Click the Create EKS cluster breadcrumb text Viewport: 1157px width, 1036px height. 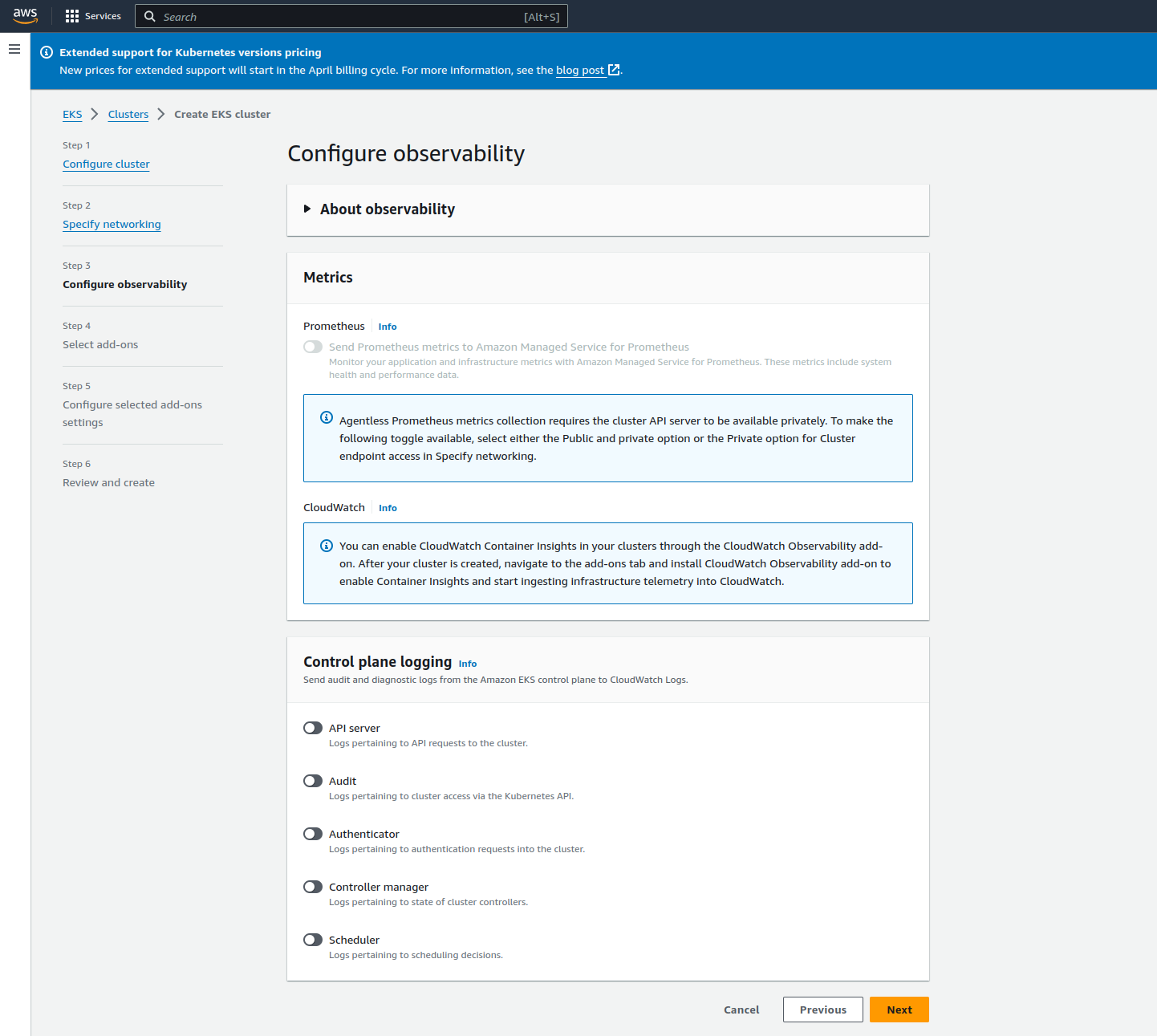[x=222, y=114]
